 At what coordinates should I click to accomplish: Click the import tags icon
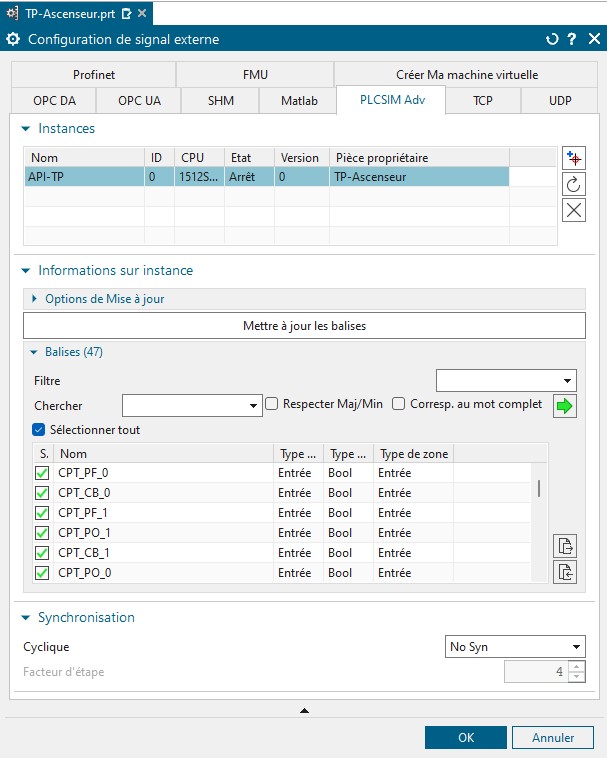click(x=565, y=572)
